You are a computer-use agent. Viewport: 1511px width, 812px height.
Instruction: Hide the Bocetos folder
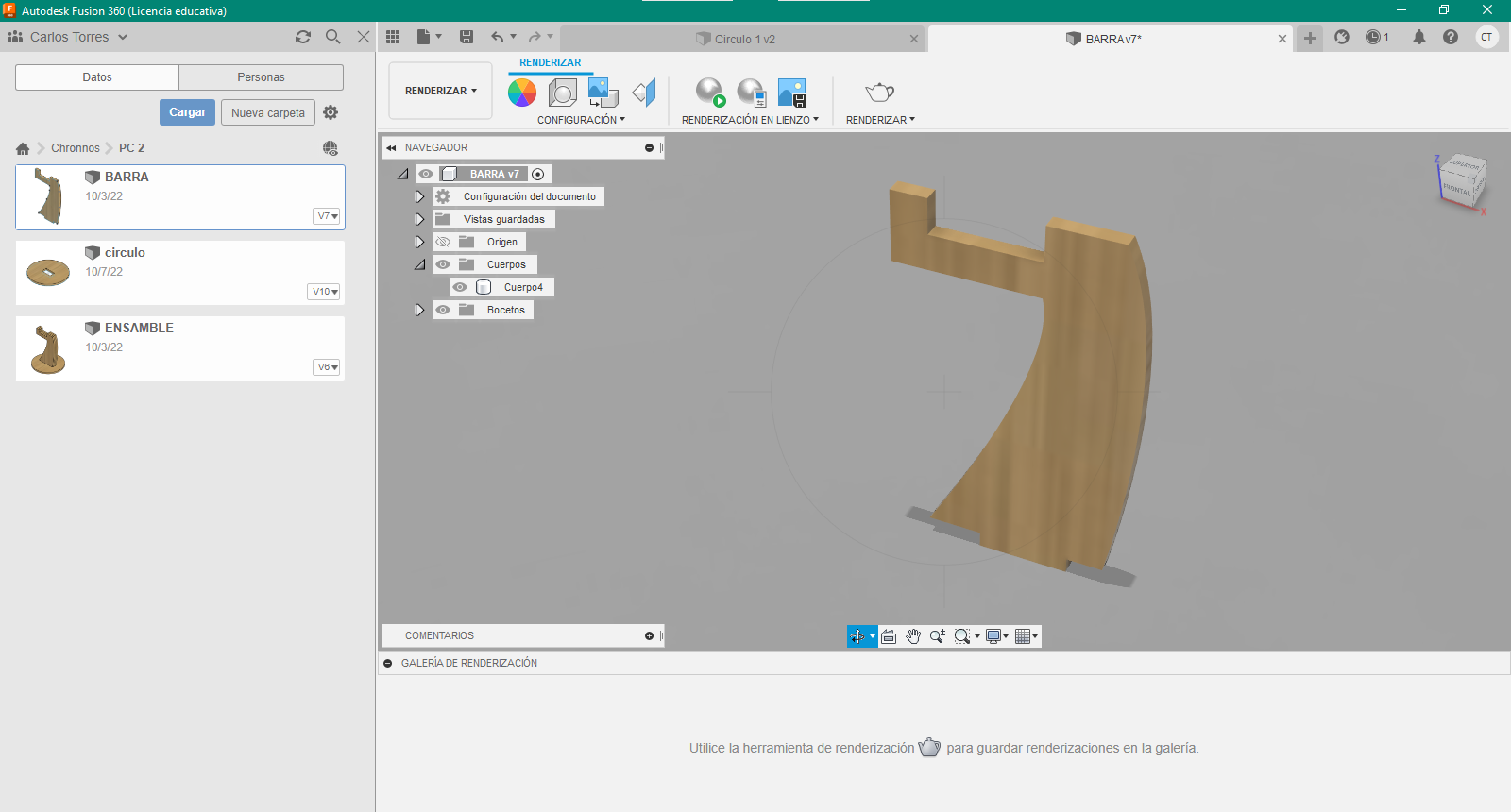tap(443, 310)
